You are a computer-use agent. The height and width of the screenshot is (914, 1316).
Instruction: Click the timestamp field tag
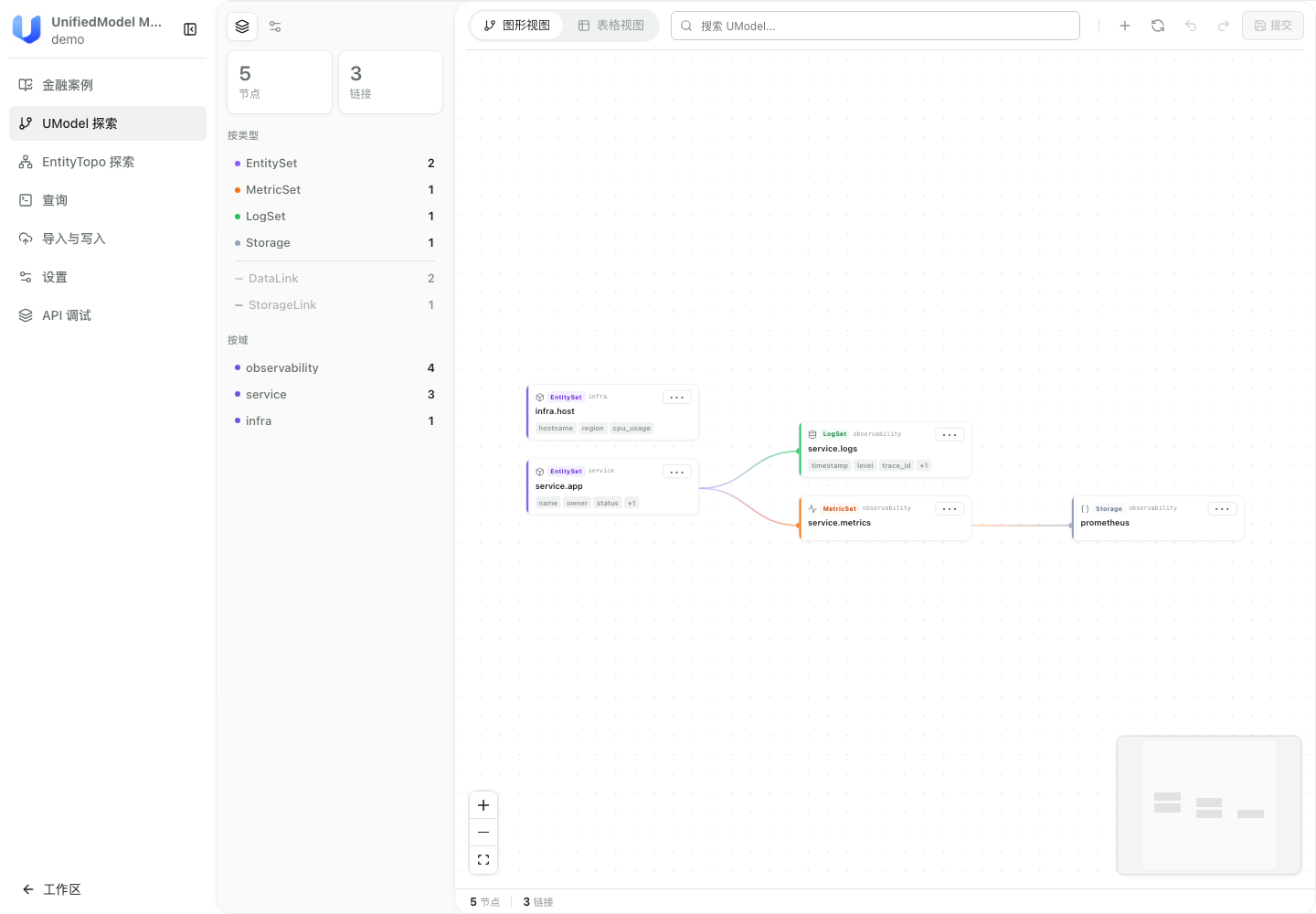[x=829, y=466]
